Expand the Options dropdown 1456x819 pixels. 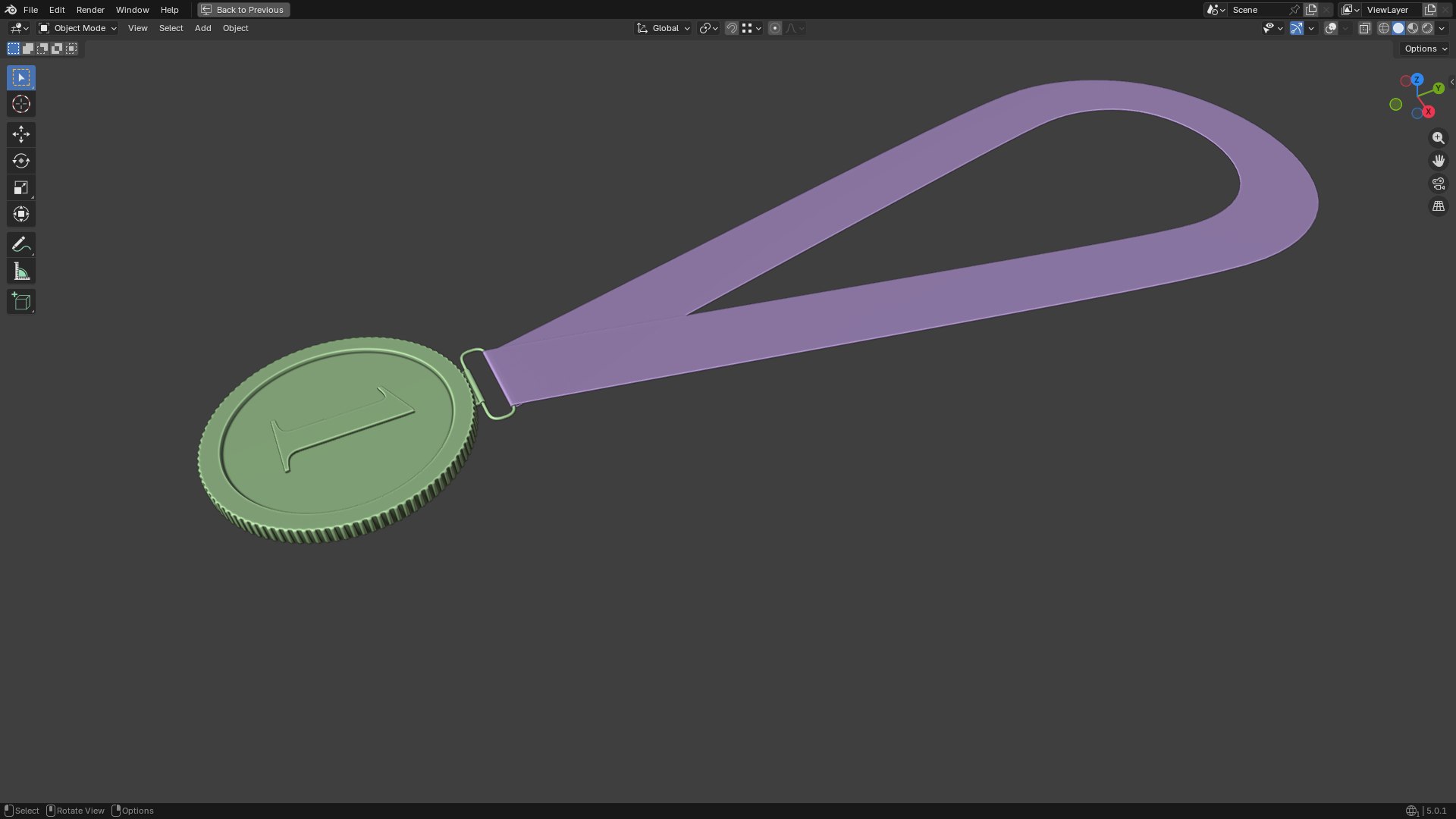click(x=1425, y=49)
